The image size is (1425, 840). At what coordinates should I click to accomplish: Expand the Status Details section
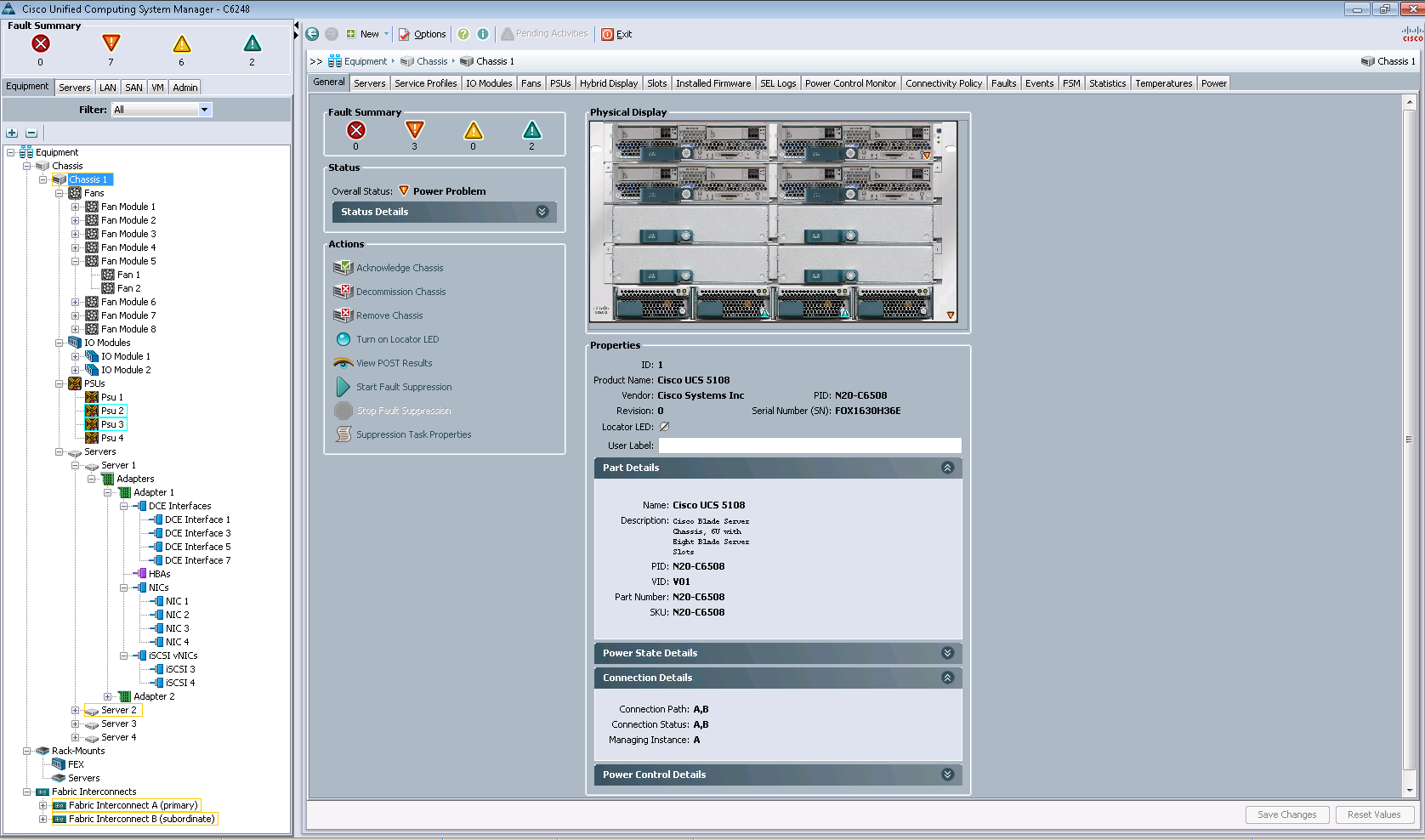click(542, 212)
